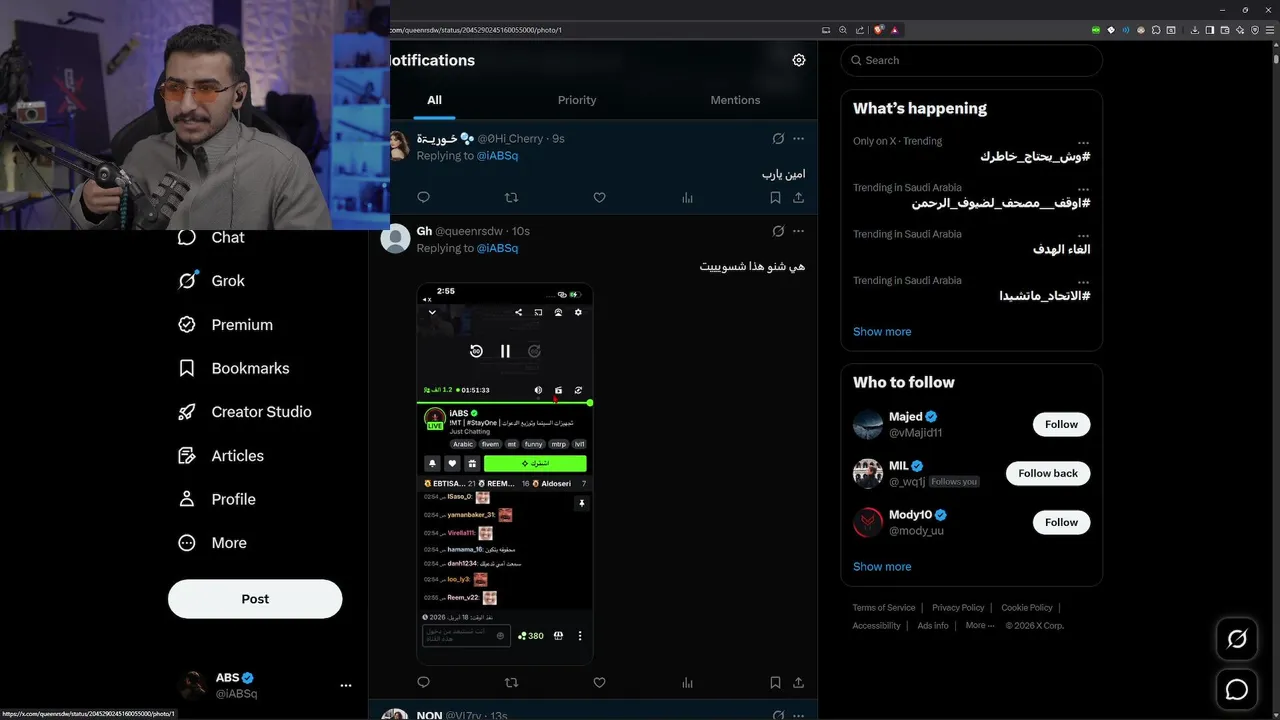
Task: Open more options on @queenrsdw's tweet
Action: [798, 231]
